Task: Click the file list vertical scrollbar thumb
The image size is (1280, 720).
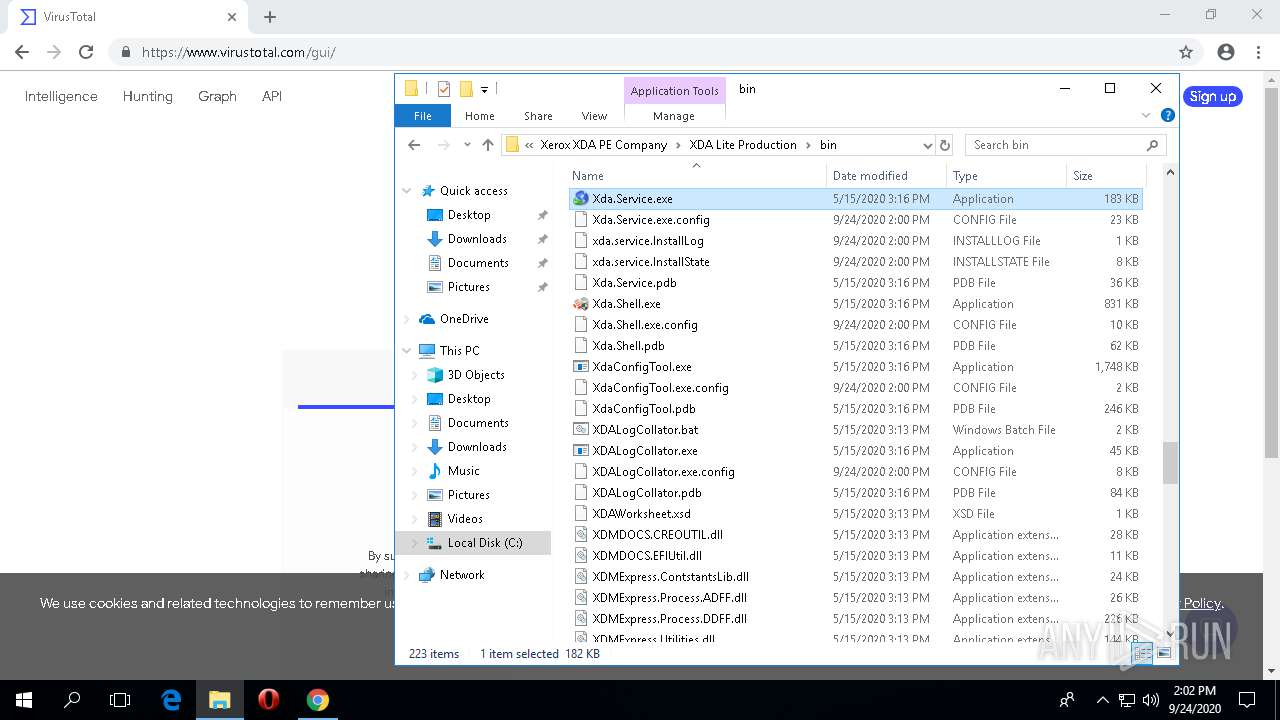Action: (1169, 463)
